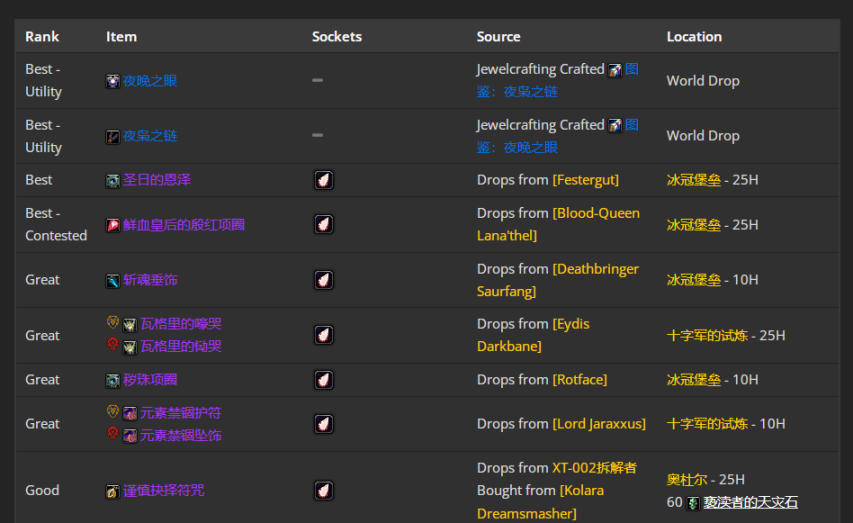Open the [Rotface] source link

579,380
